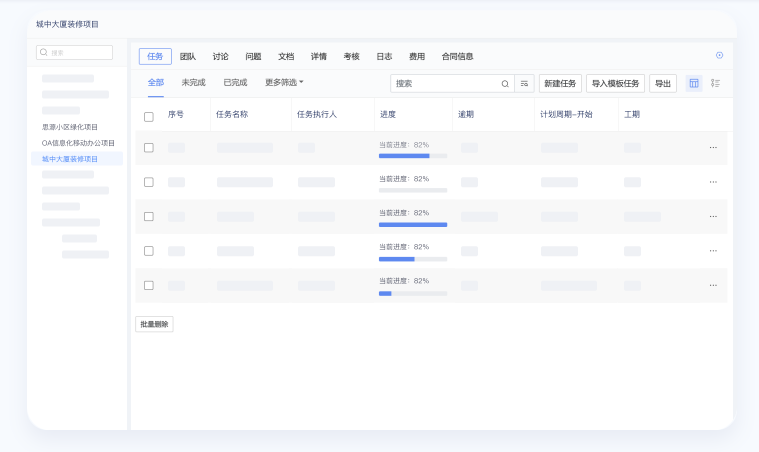Click the circular settings icon at top right

point(719,55)
